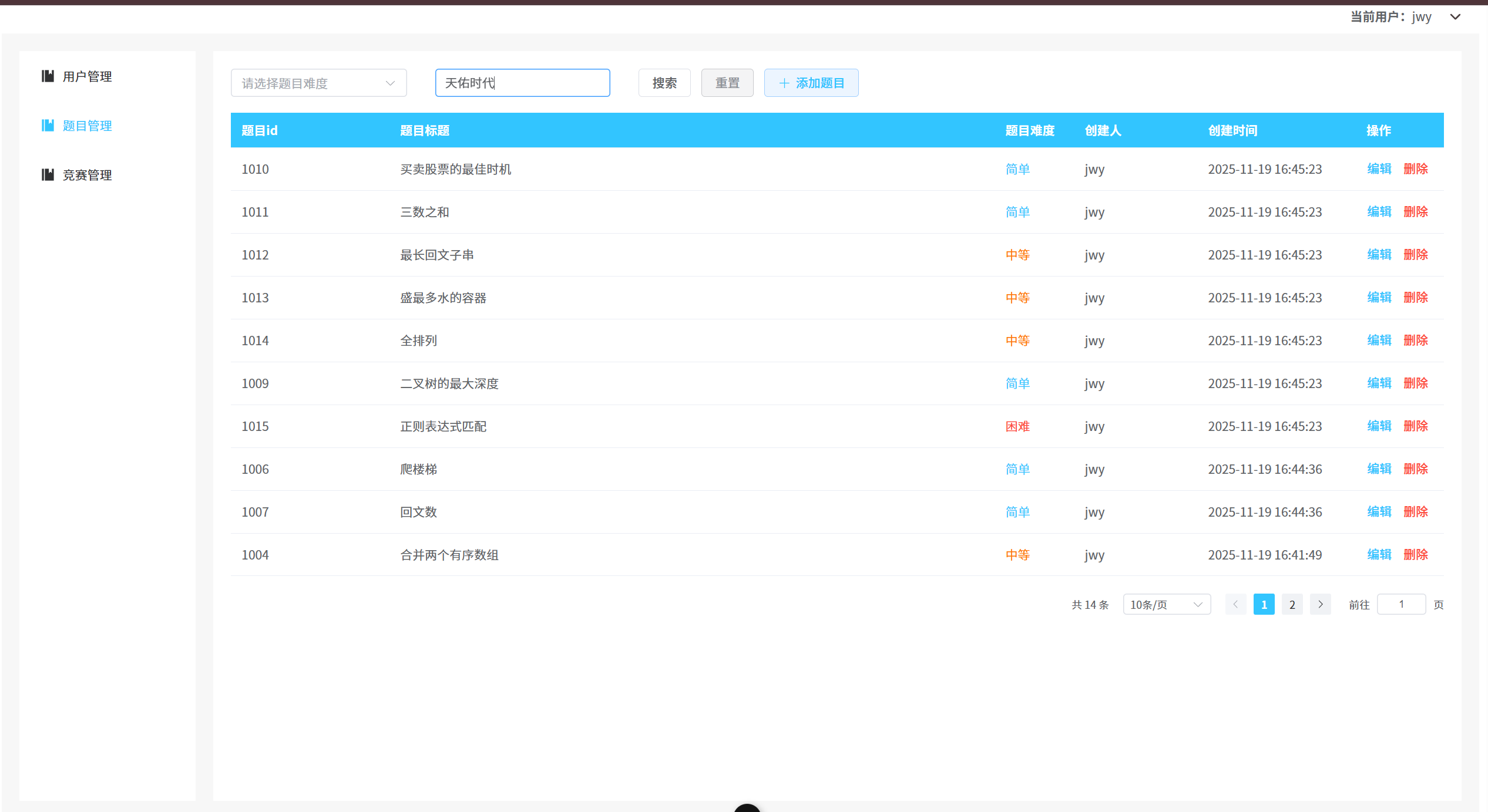The height and width of the screenshot is (812, 1488).
Task: Edit problem 1010 买卖股票的最佳时机
Action: click(1379, 169)
